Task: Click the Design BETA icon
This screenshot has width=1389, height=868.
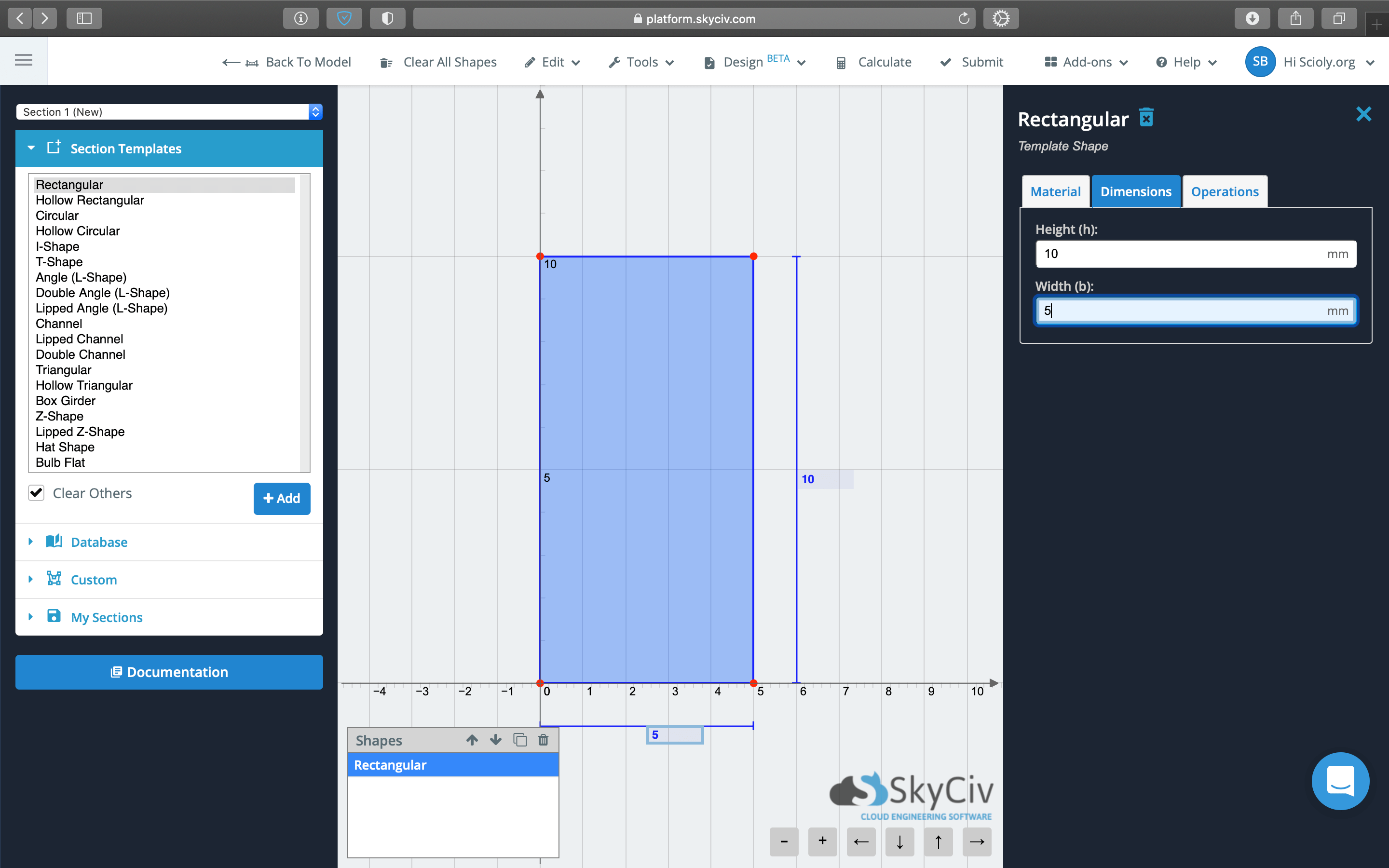Action: click(710, 62)
